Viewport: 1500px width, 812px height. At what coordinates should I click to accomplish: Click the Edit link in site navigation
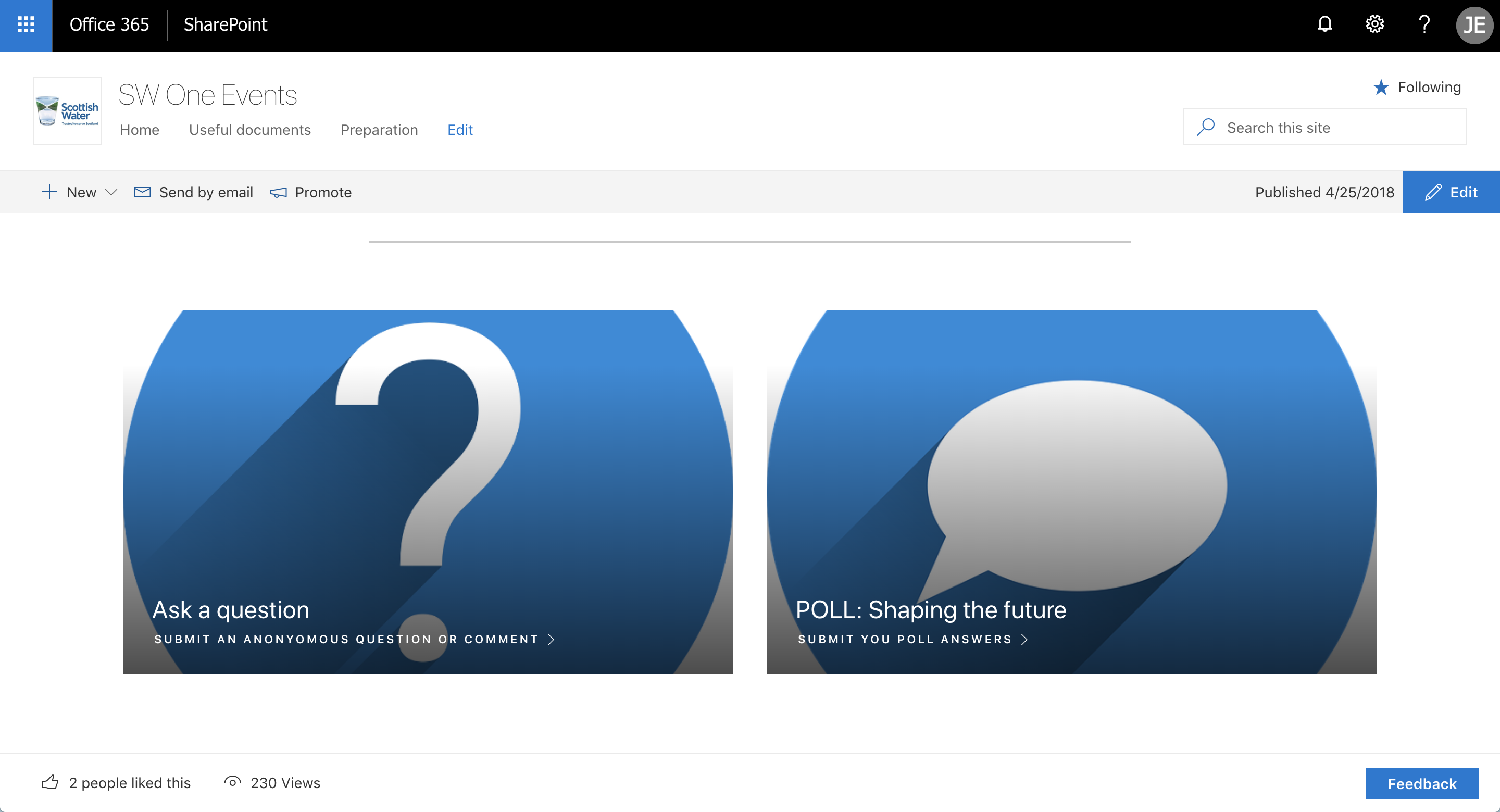click(460, 130)
